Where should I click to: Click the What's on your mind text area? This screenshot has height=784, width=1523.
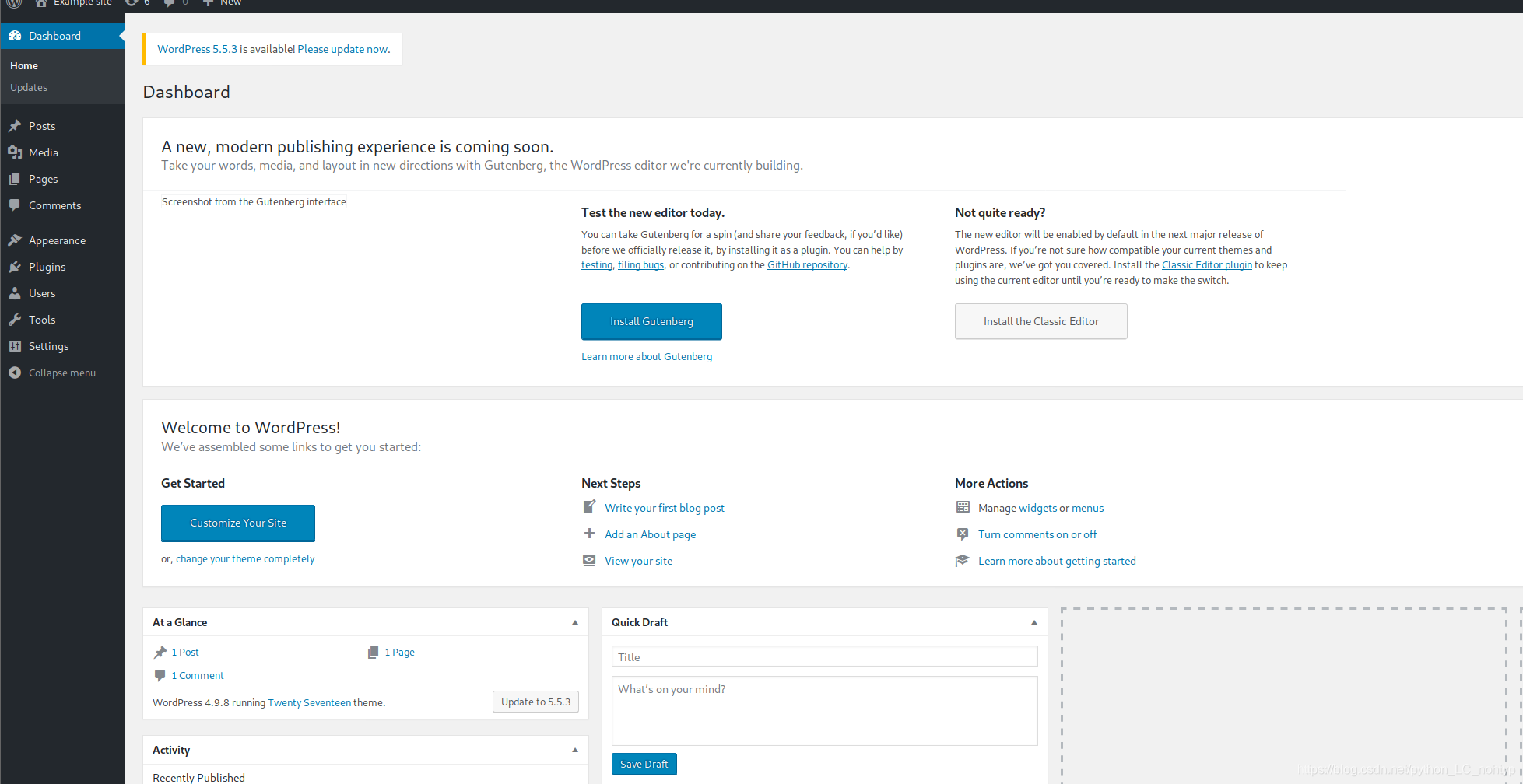coord(824,711)
